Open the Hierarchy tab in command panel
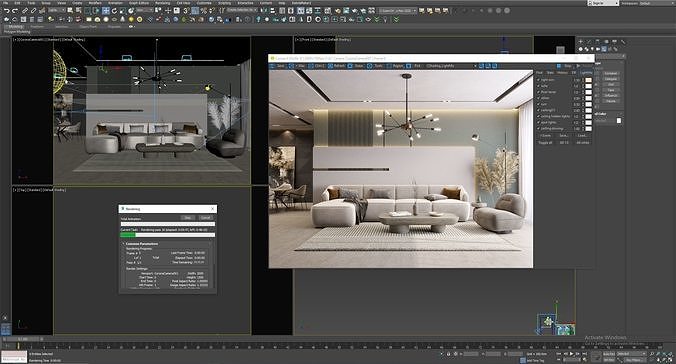The image size is (676, 364). 597,41
